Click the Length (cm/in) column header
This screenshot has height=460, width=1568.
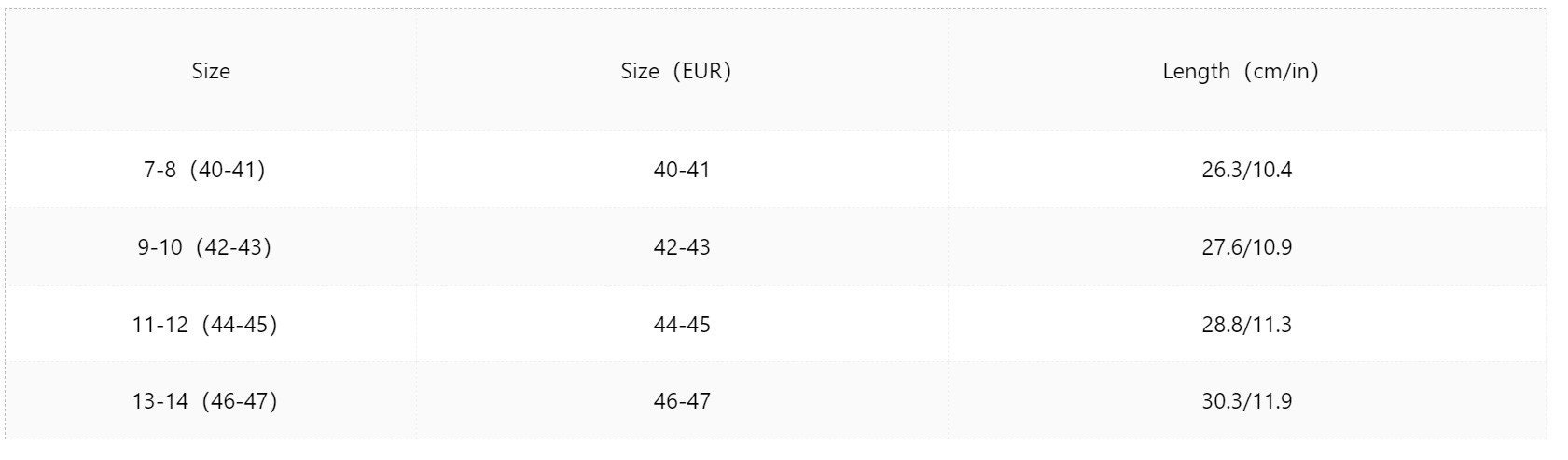pos(1241,71)
